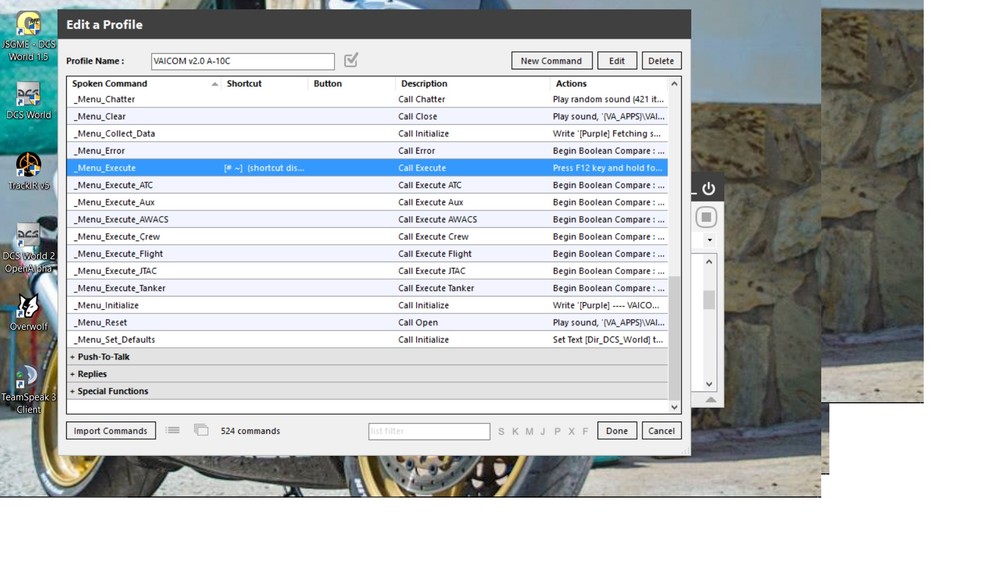The height and width of the screenshot is (562, 1000).
Task: Click the list filter input field
Action: click(429, 431)
